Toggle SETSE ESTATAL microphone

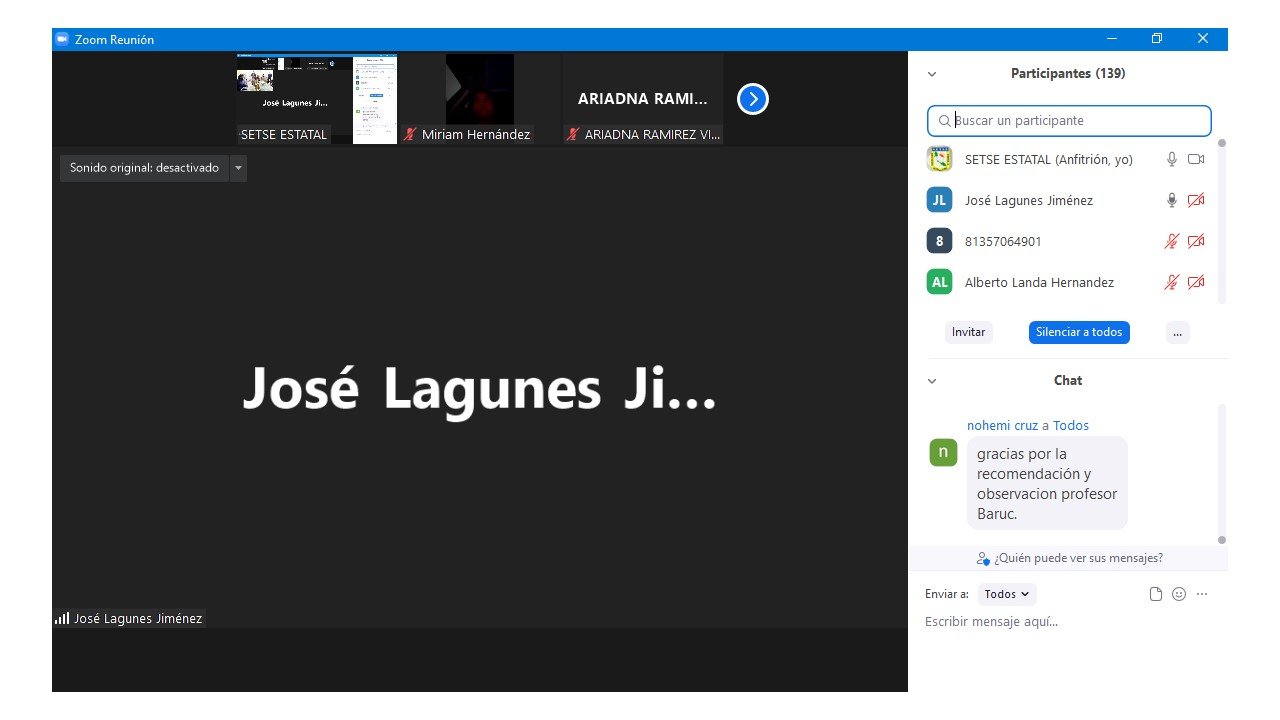click(x=1172, y=159)
